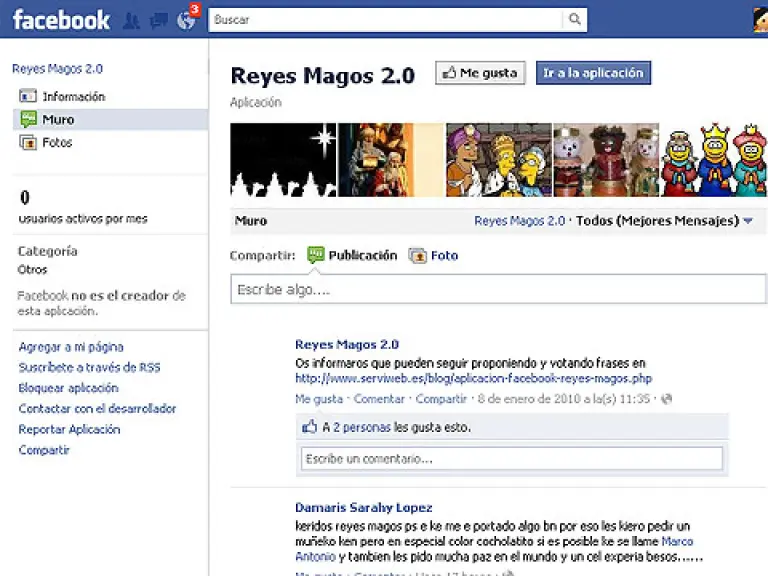The image size is (768, 576).
Task: Select the Foto share option
Action: [x=433, y=256]
